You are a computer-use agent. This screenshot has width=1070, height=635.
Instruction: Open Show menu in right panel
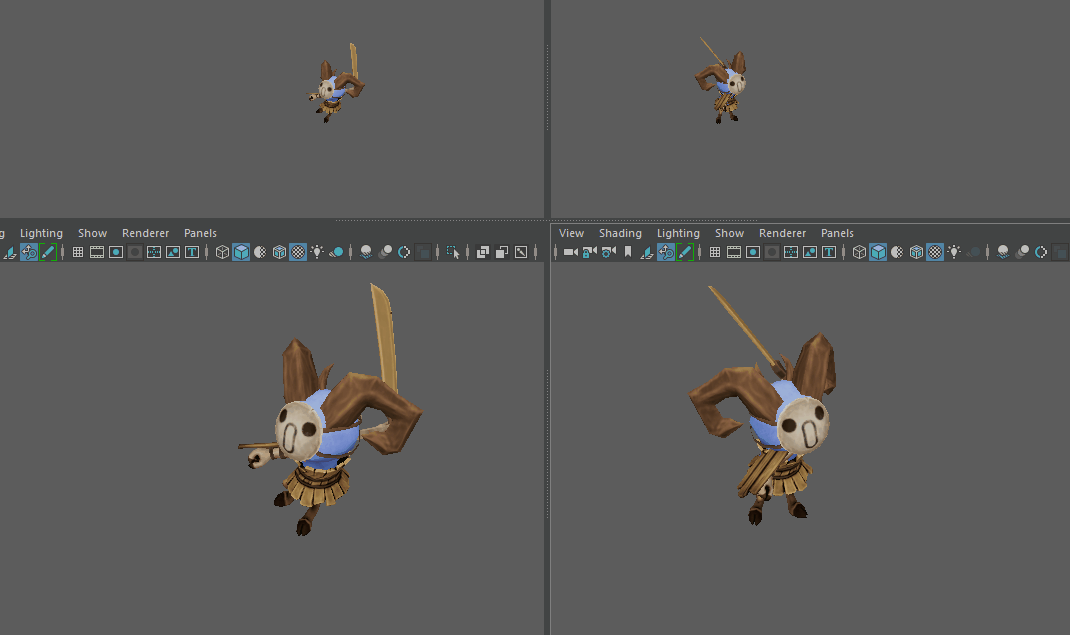coord(729,233)
